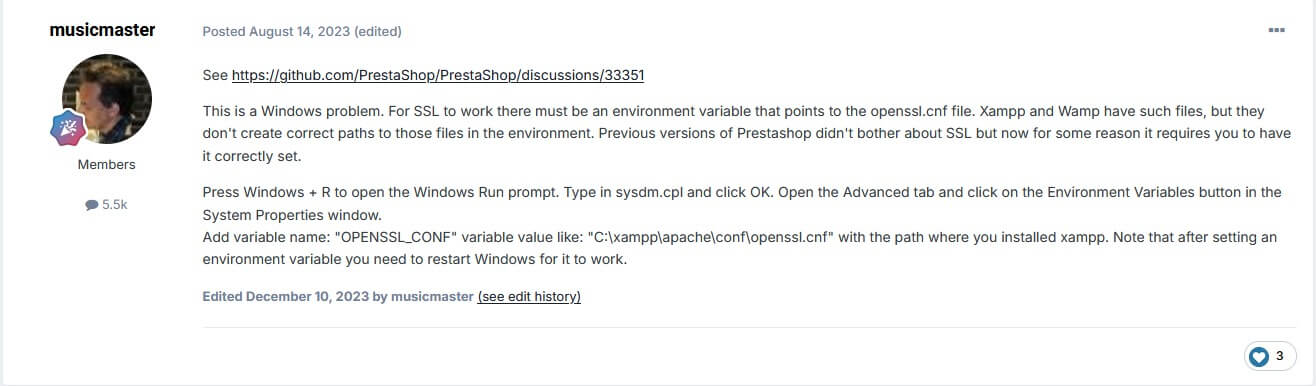Open the musicmaster username heading at top left

[102, 30]
